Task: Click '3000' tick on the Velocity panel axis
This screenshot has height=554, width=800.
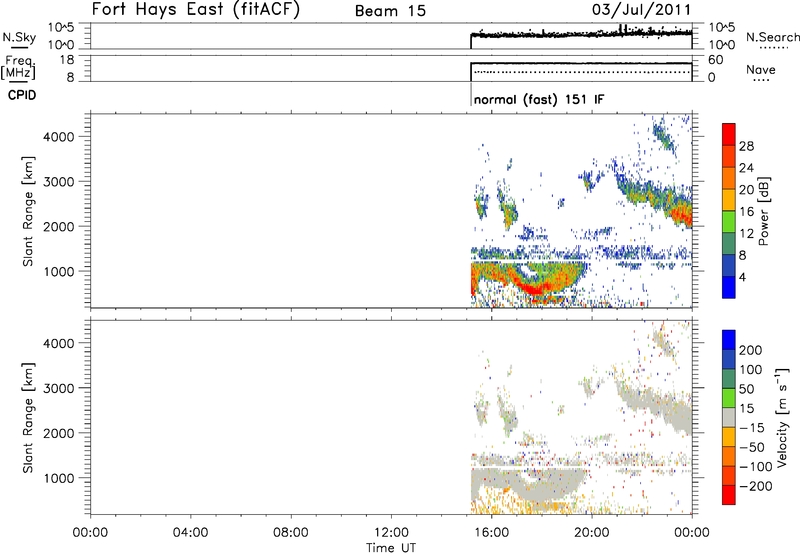Action: [x=59, y=388]
